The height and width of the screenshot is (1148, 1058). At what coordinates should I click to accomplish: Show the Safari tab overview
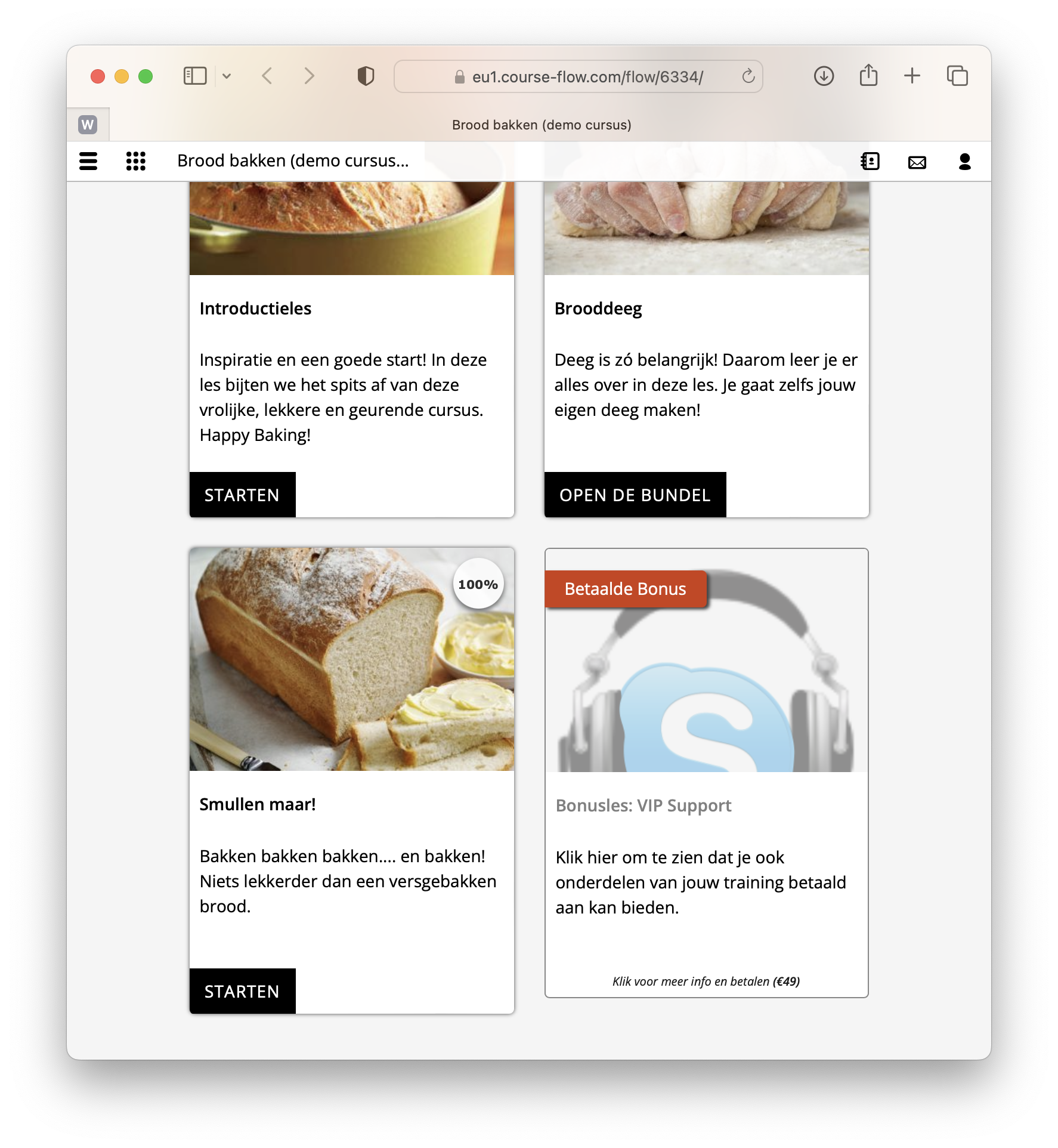[957, 76]
